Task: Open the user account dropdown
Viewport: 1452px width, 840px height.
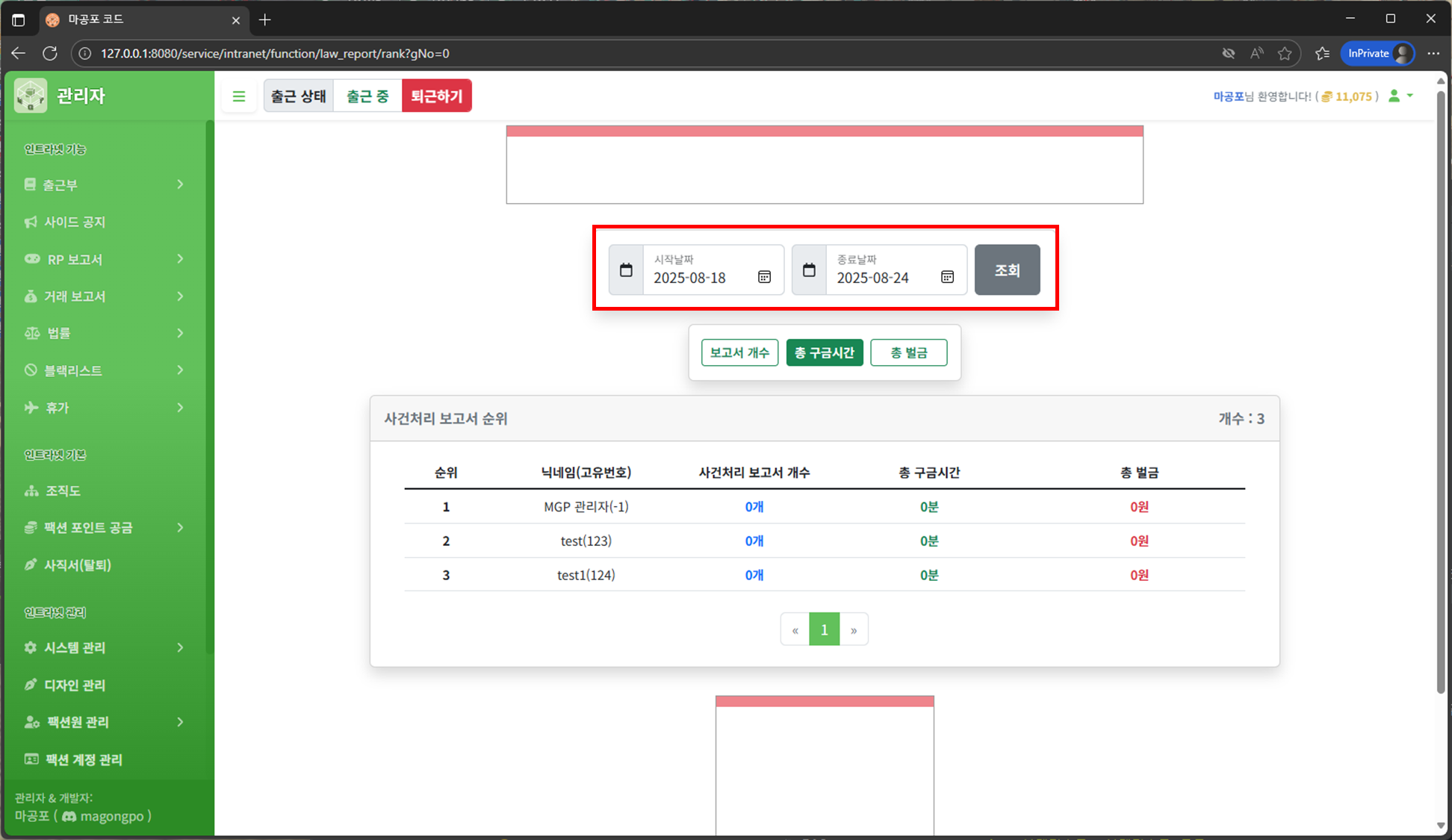Action: coord(1401,96)
